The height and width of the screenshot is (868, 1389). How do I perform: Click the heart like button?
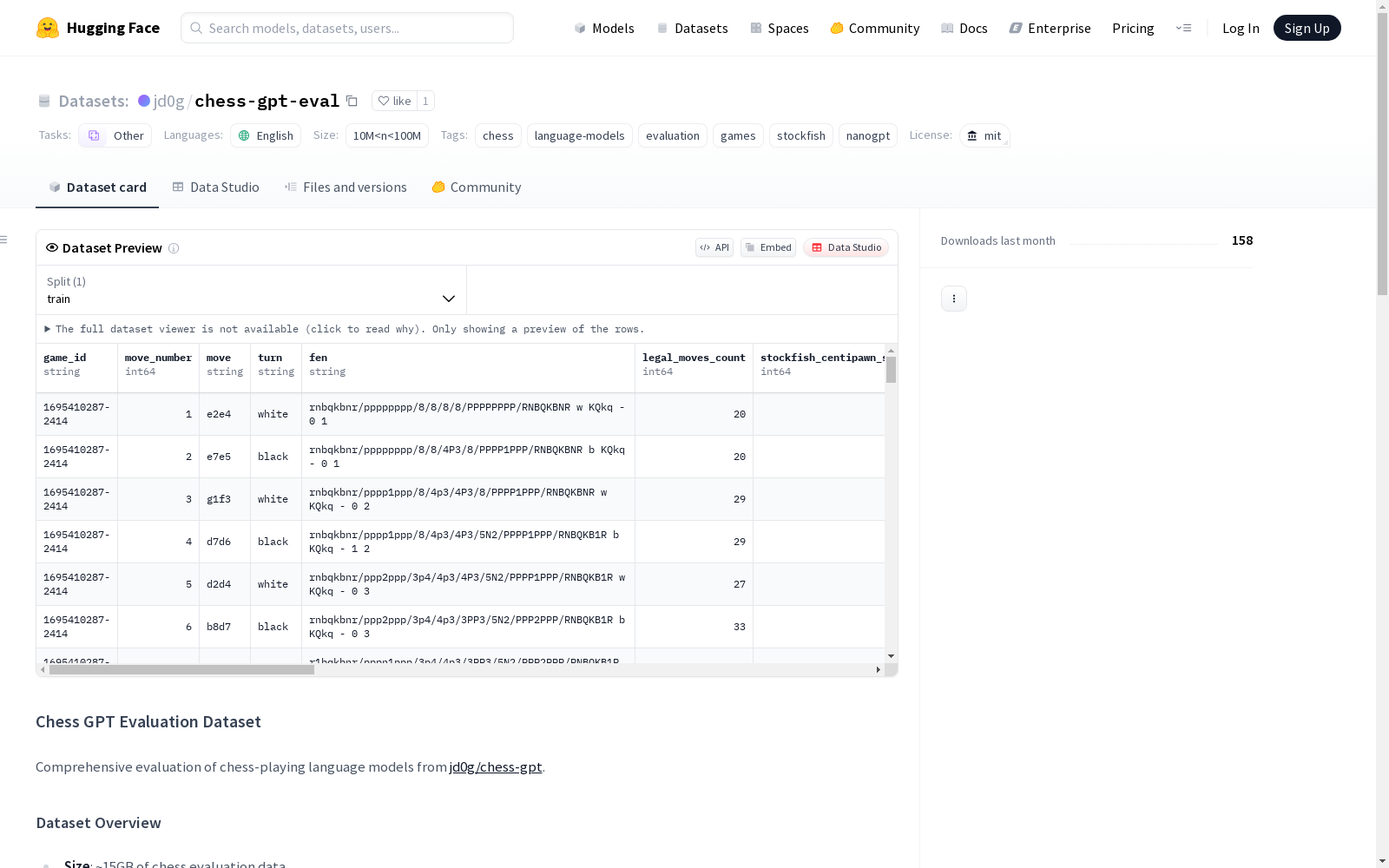(394, 101)
